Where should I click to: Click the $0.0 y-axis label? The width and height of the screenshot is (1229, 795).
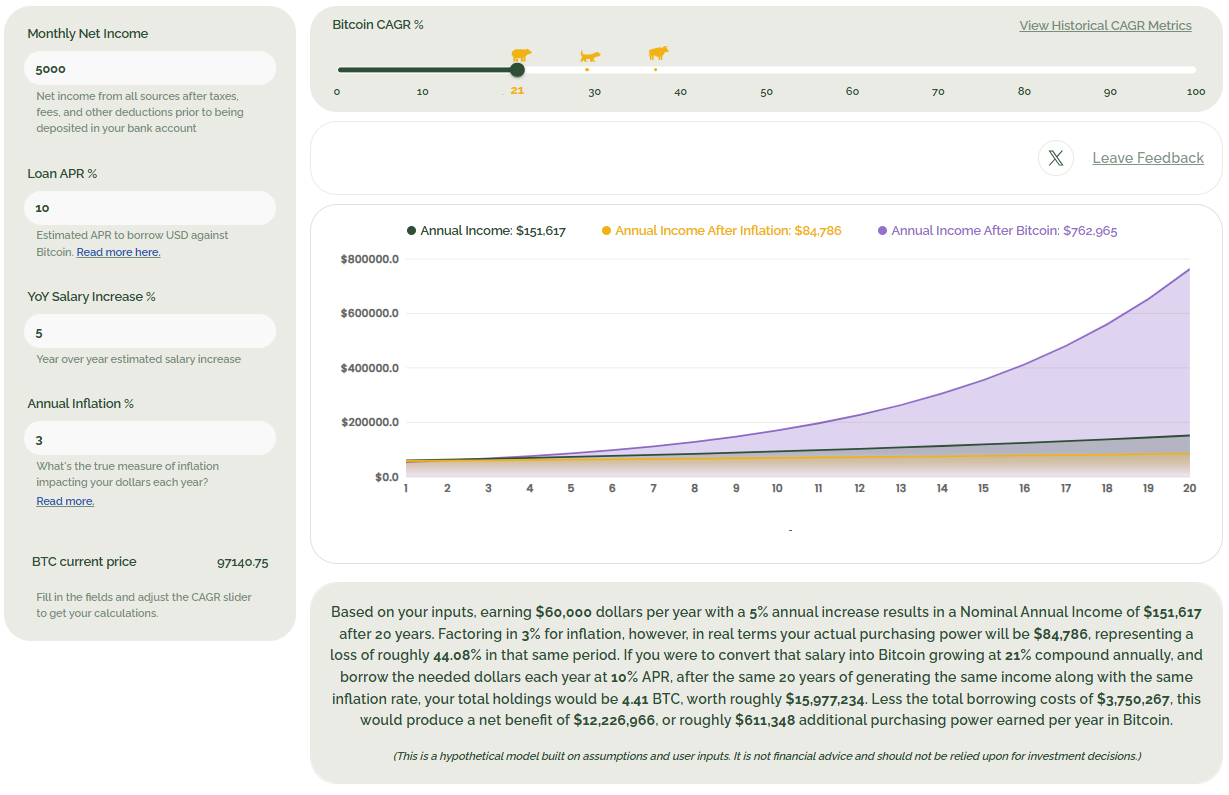(x=386, y=477)
